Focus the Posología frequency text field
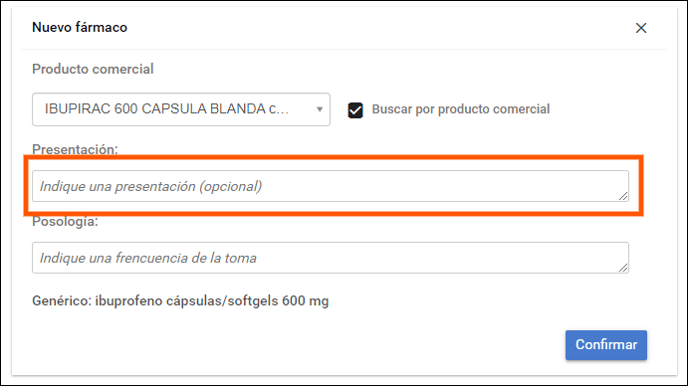The image size is (688, 386). [330, 257]
